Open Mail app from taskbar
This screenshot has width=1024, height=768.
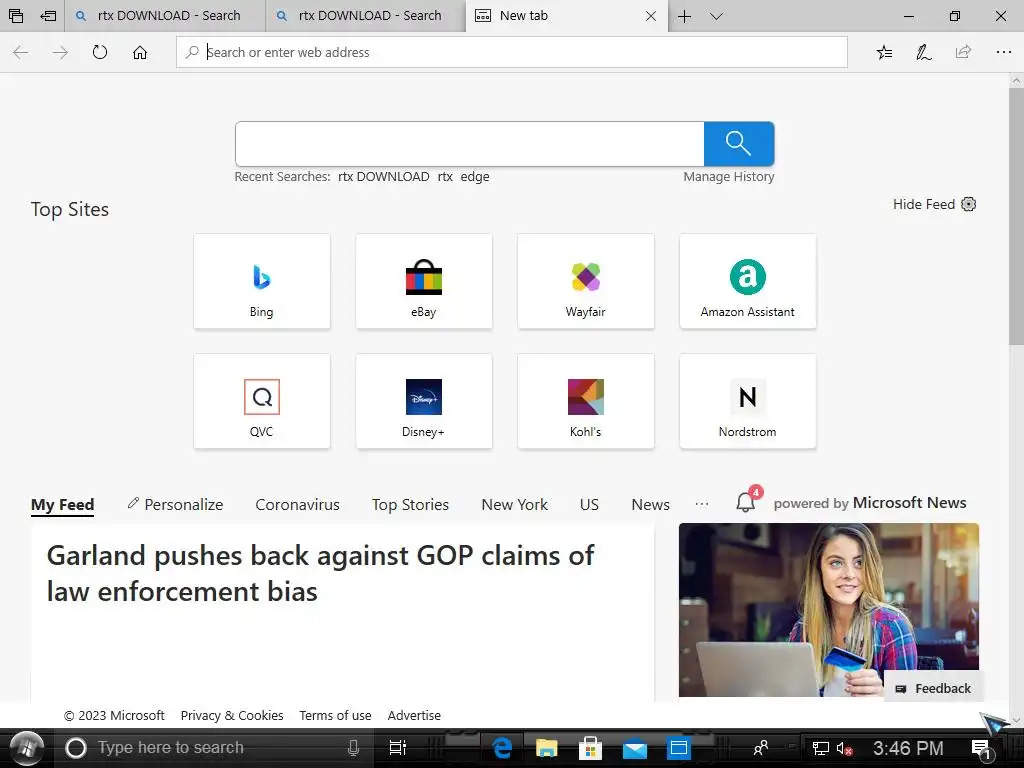tap(635, 748)
